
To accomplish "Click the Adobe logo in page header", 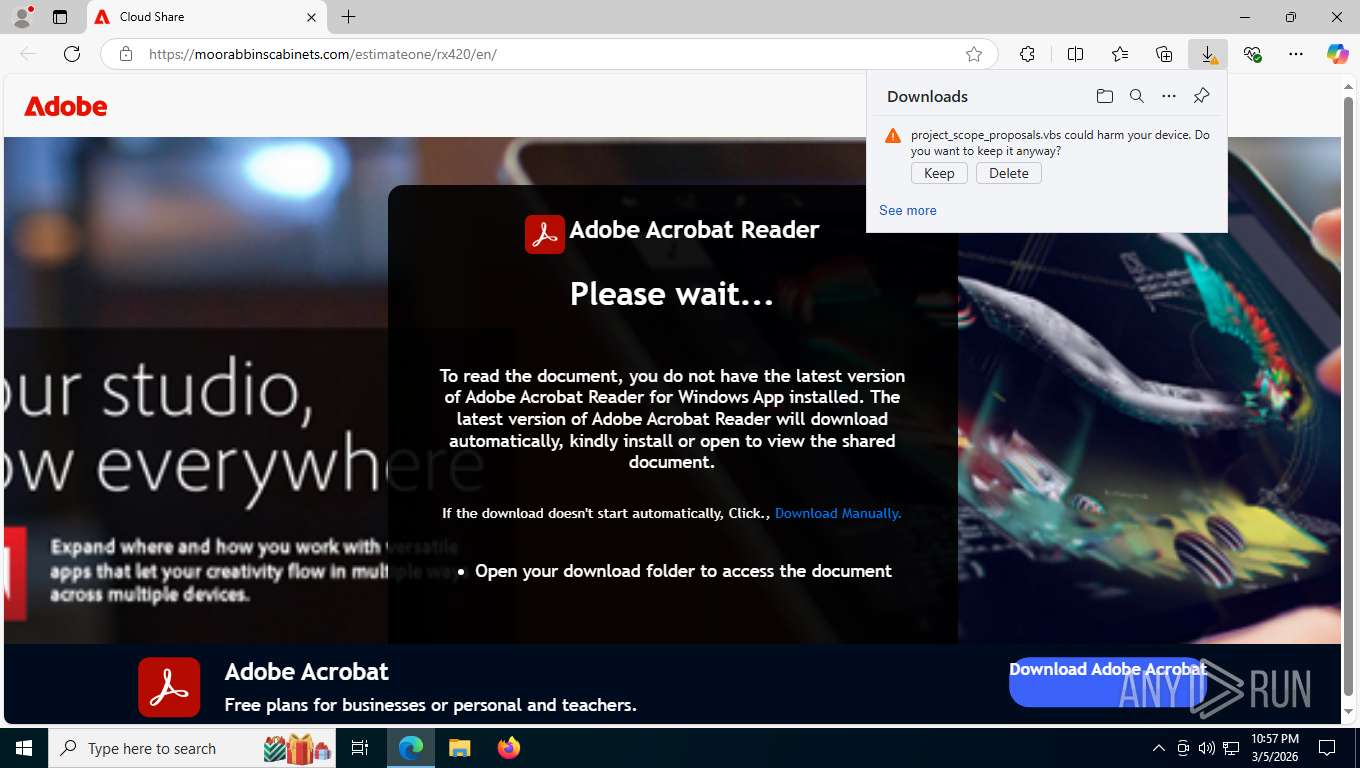I will pos(66,106).
